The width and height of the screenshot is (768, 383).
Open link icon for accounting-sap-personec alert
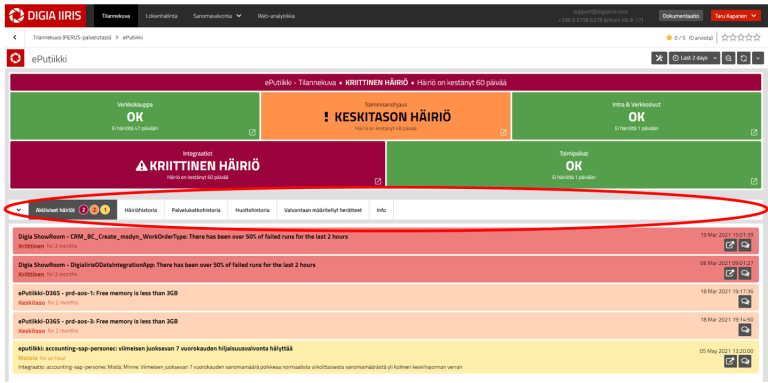[730, 361]
